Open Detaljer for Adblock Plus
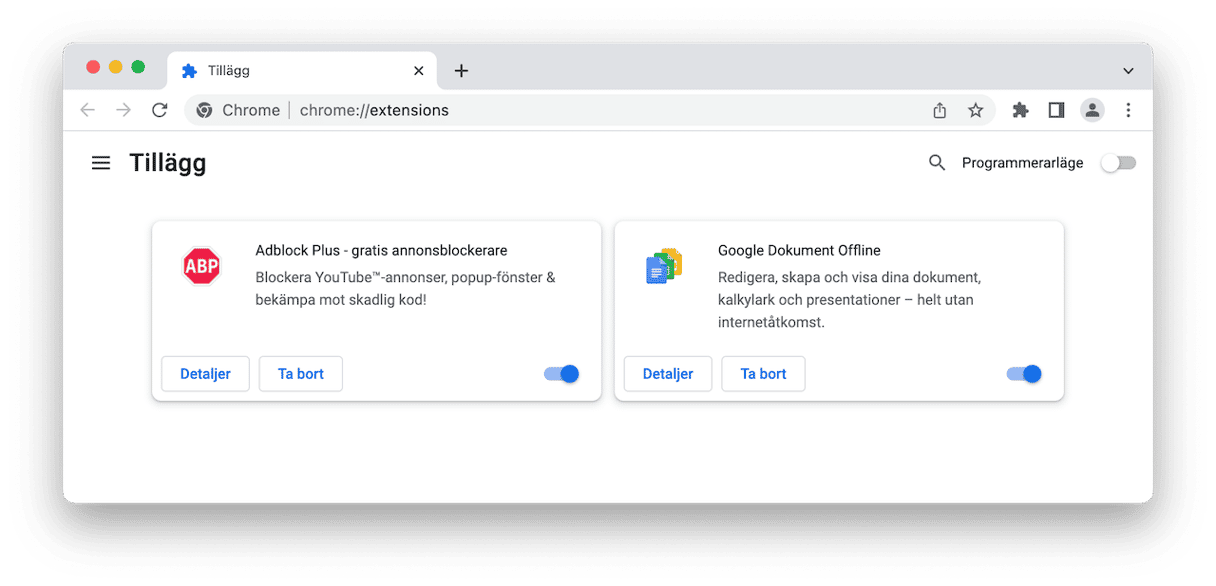Screen dimensions: 1216x586 [205, 374]
